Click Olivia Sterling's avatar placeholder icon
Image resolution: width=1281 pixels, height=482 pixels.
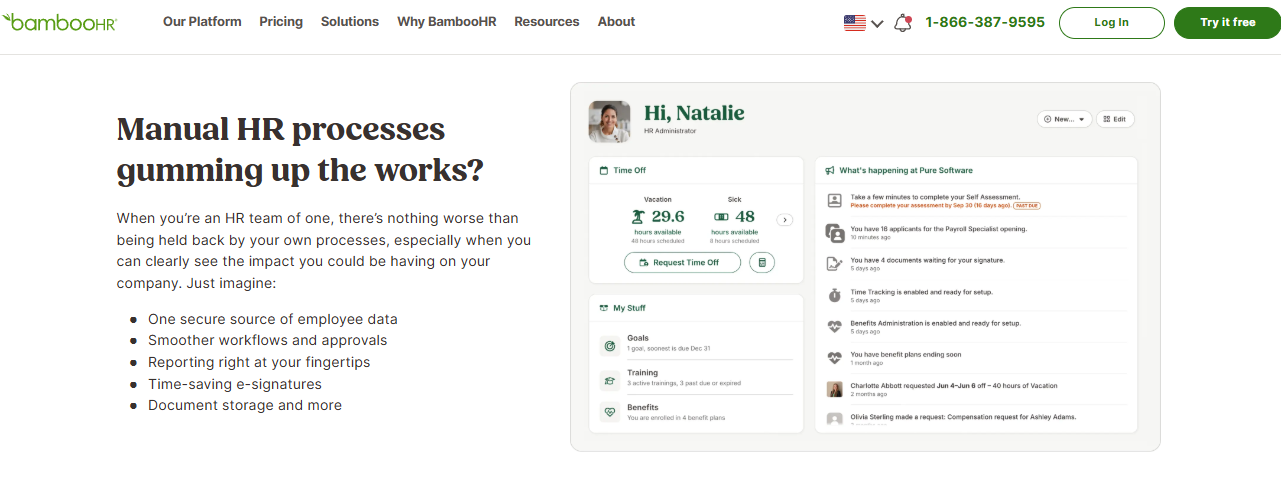click(x=835, y=419)
